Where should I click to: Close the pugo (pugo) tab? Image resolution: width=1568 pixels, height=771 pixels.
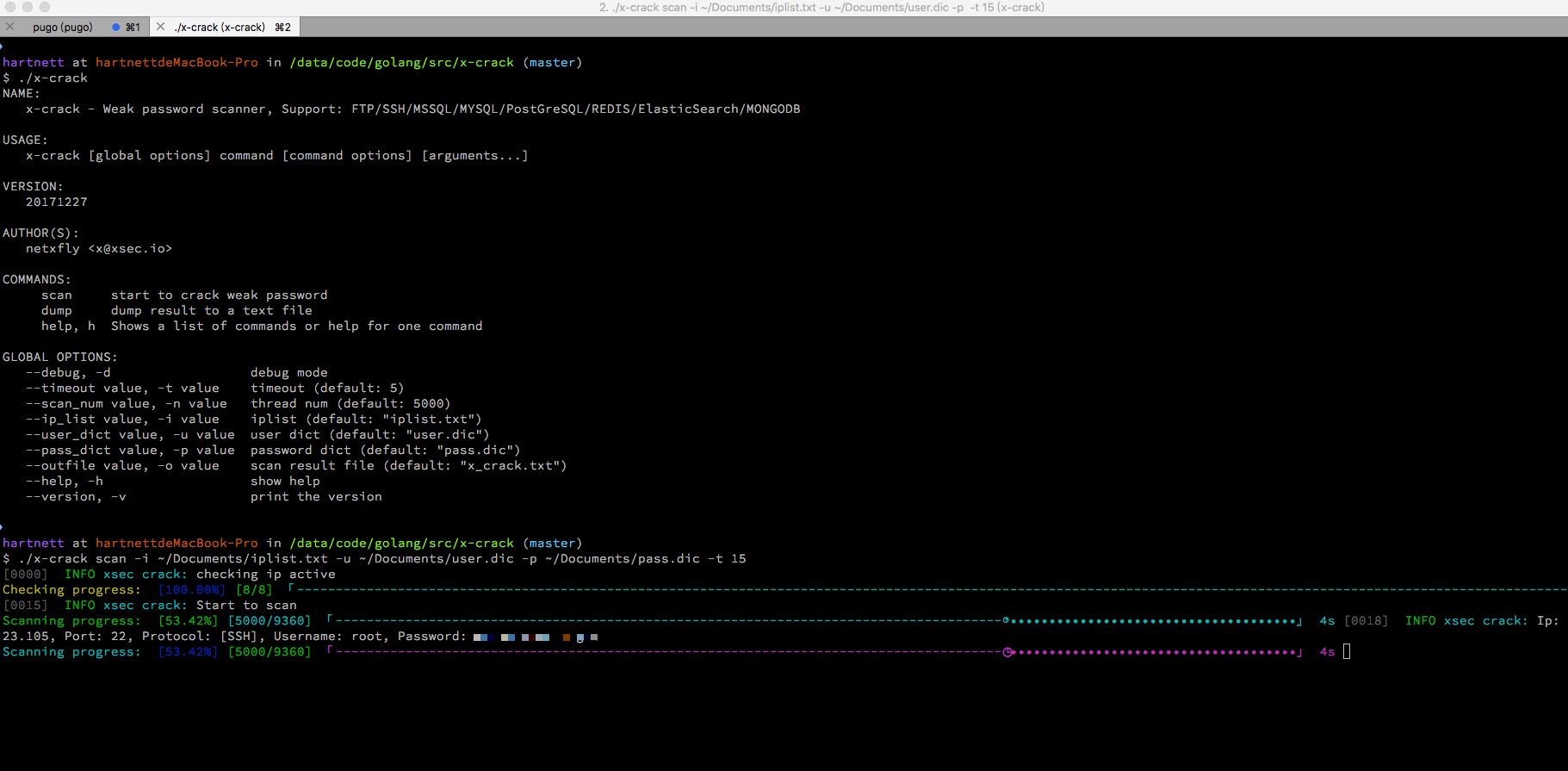pyautogui.click(x=10, y=27)
